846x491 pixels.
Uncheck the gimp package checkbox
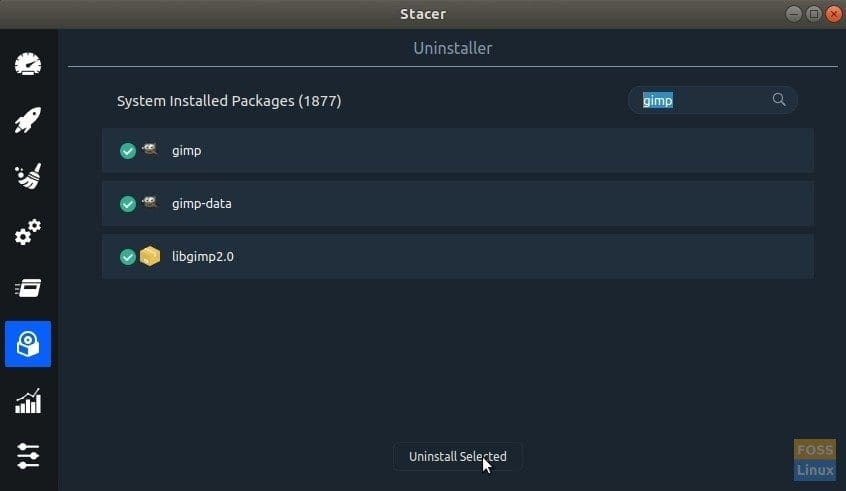[128, 151]
